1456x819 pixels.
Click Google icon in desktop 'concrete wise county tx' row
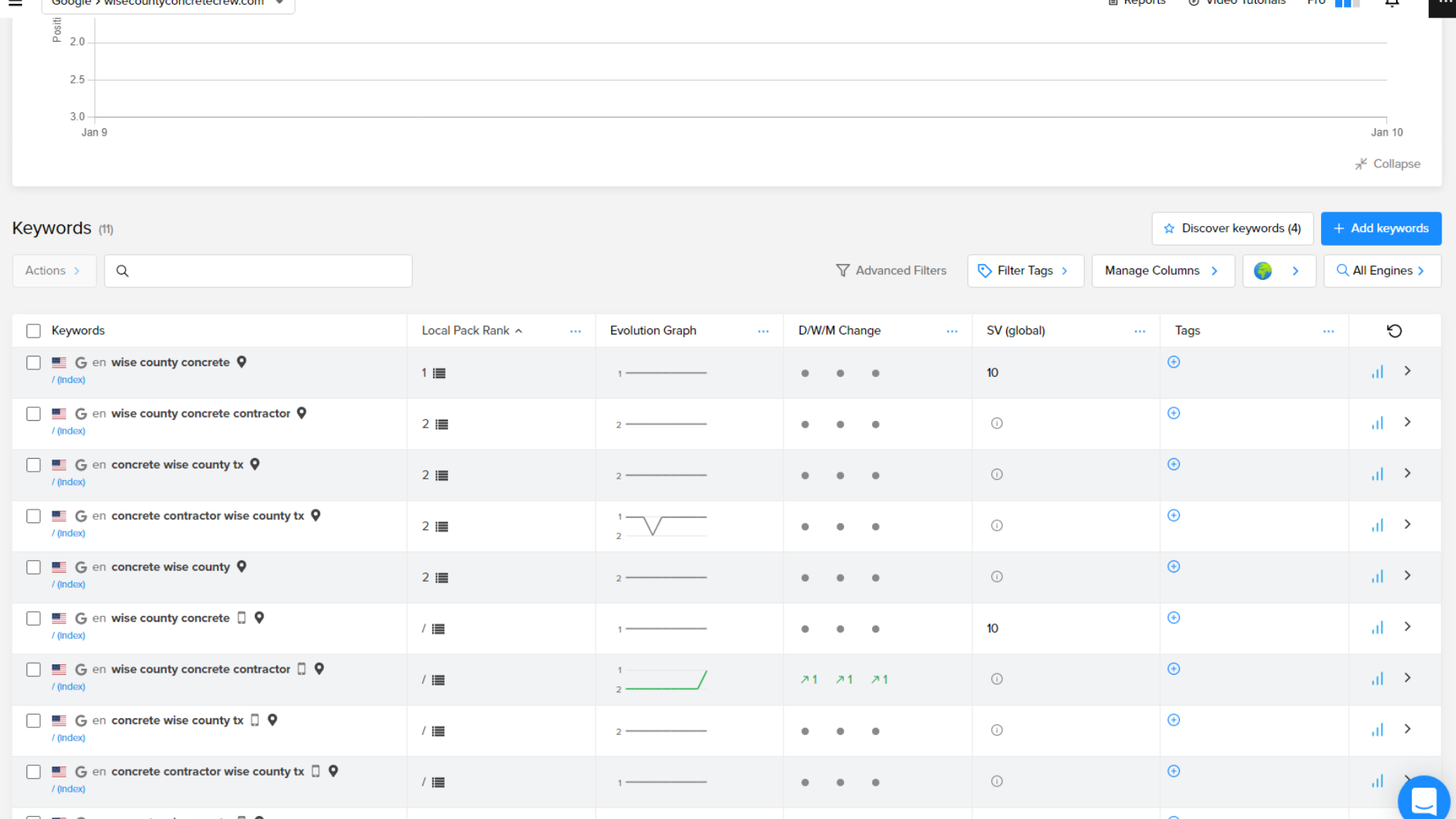point(81,465)
